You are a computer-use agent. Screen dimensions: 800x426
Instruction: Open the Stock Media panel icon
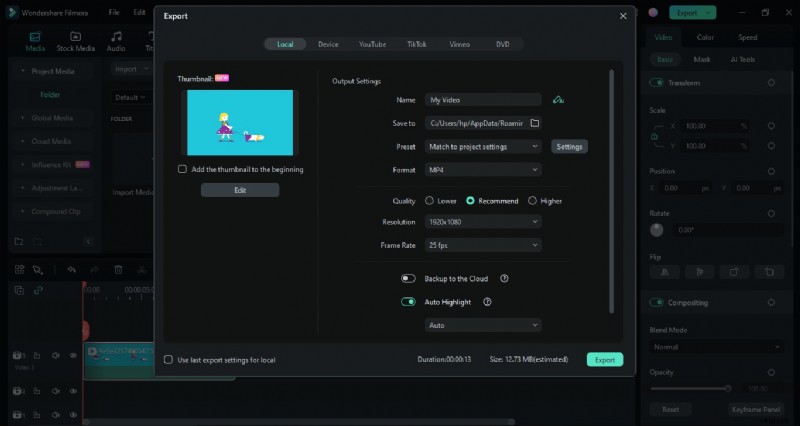76,41
